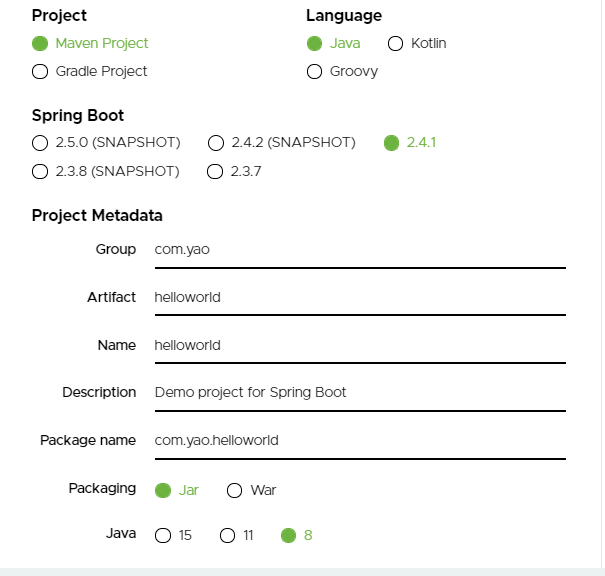Select Spring Boot version 2.3.7
The width and height of the screenshot is (605, 576).
click(x=215, y=171)
